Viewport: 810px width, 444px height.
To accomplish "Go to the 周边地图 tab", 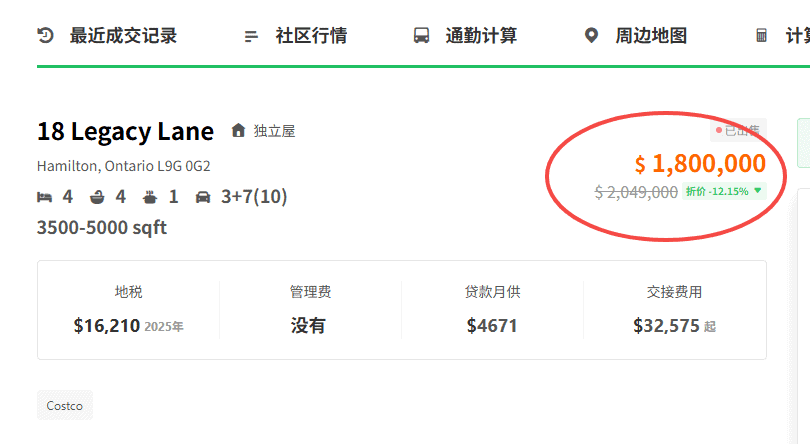I will tap(651, 36).
